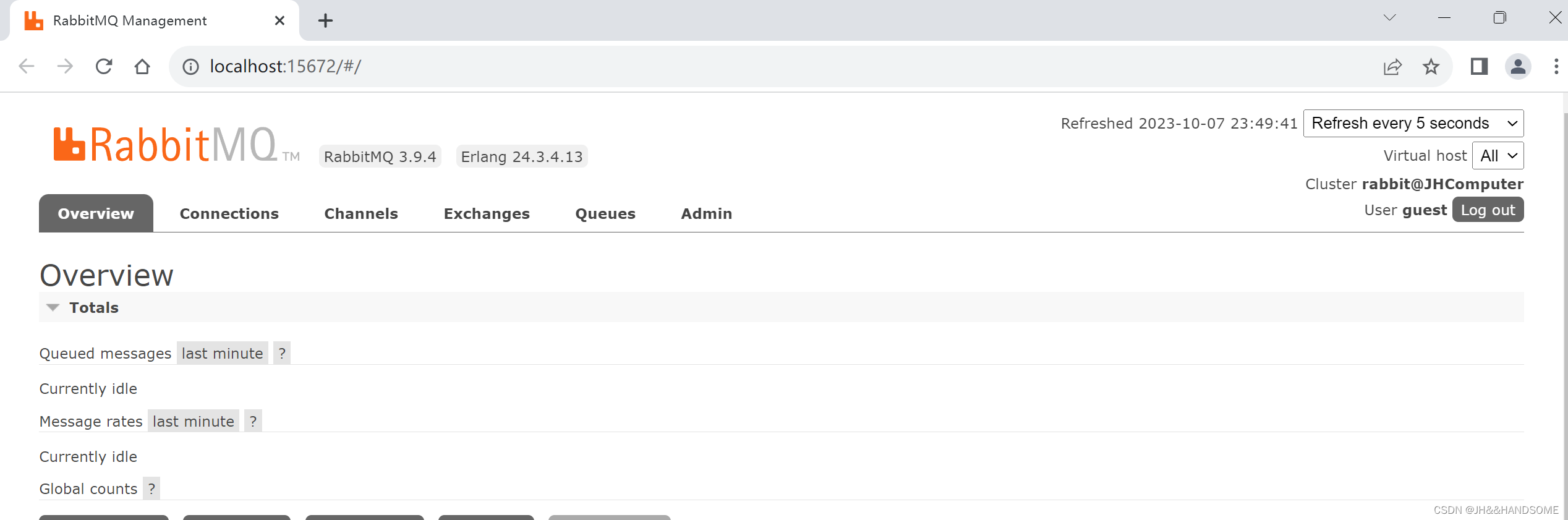Open the tab search chevron
The width and height of the screenshot is (1568, 520).
pos(1389,18)
